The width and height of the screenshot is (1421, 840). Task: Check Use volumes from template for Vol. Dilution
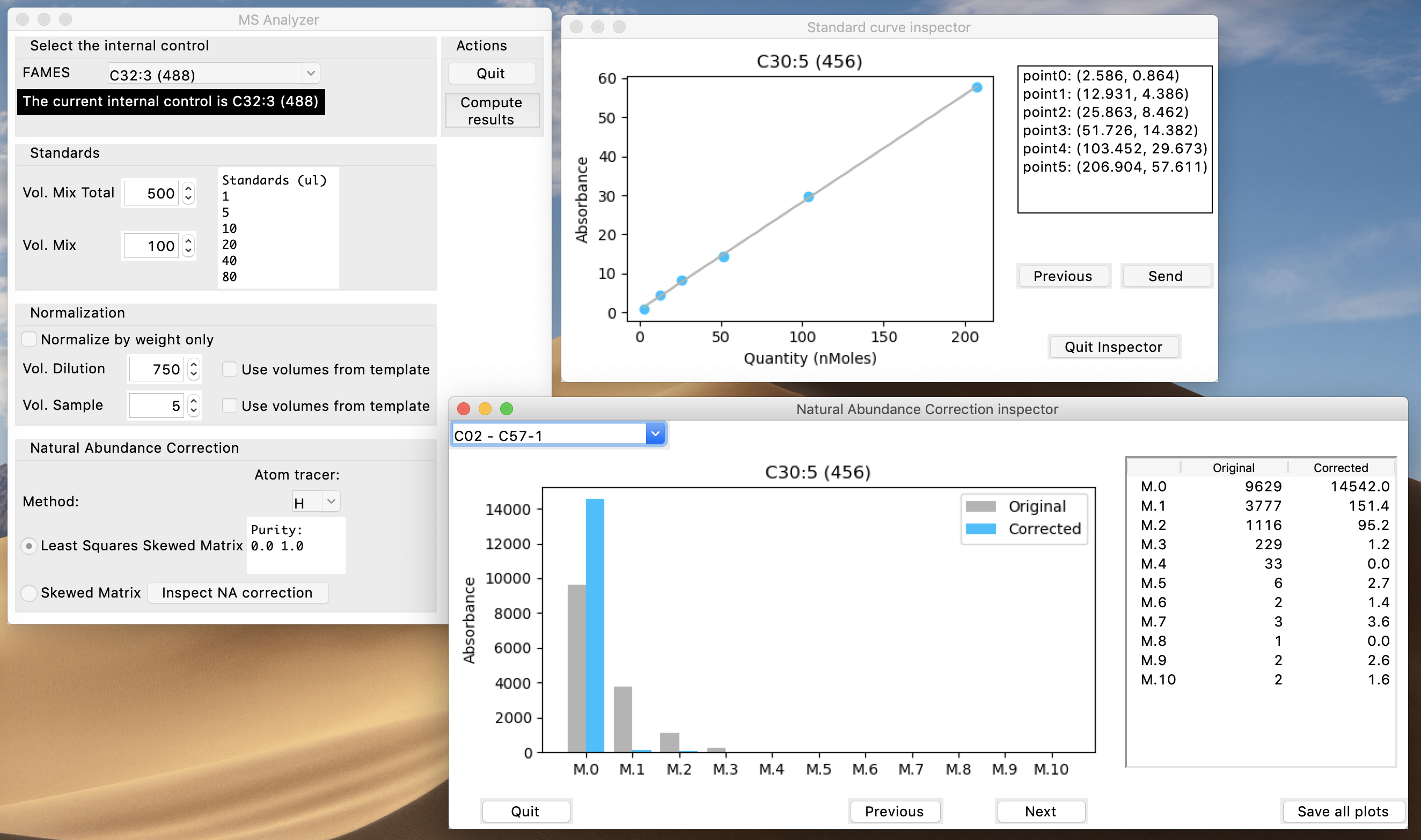pyautogui.click(x=229, y=369)
